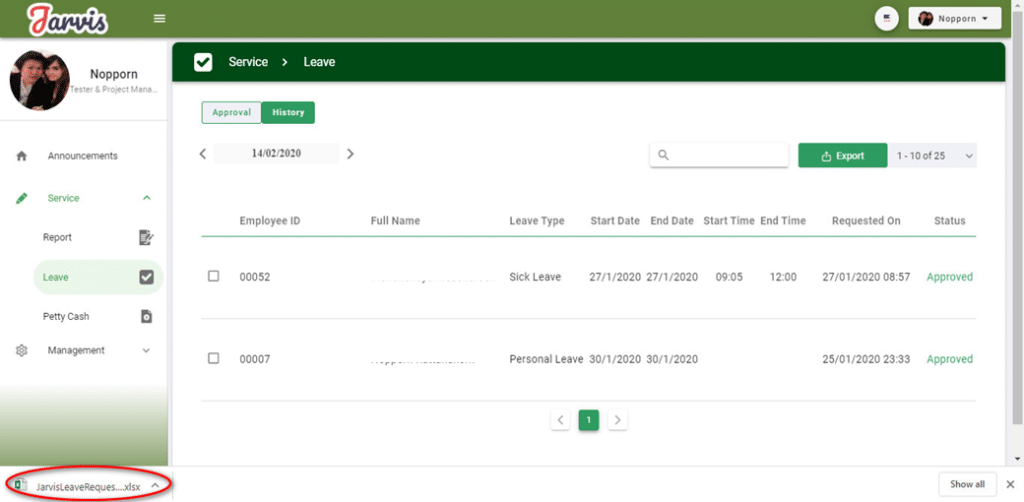Click the Petty Cash icon
The width and height of the screenshot is (1024, 502).
tap(146, 316)
